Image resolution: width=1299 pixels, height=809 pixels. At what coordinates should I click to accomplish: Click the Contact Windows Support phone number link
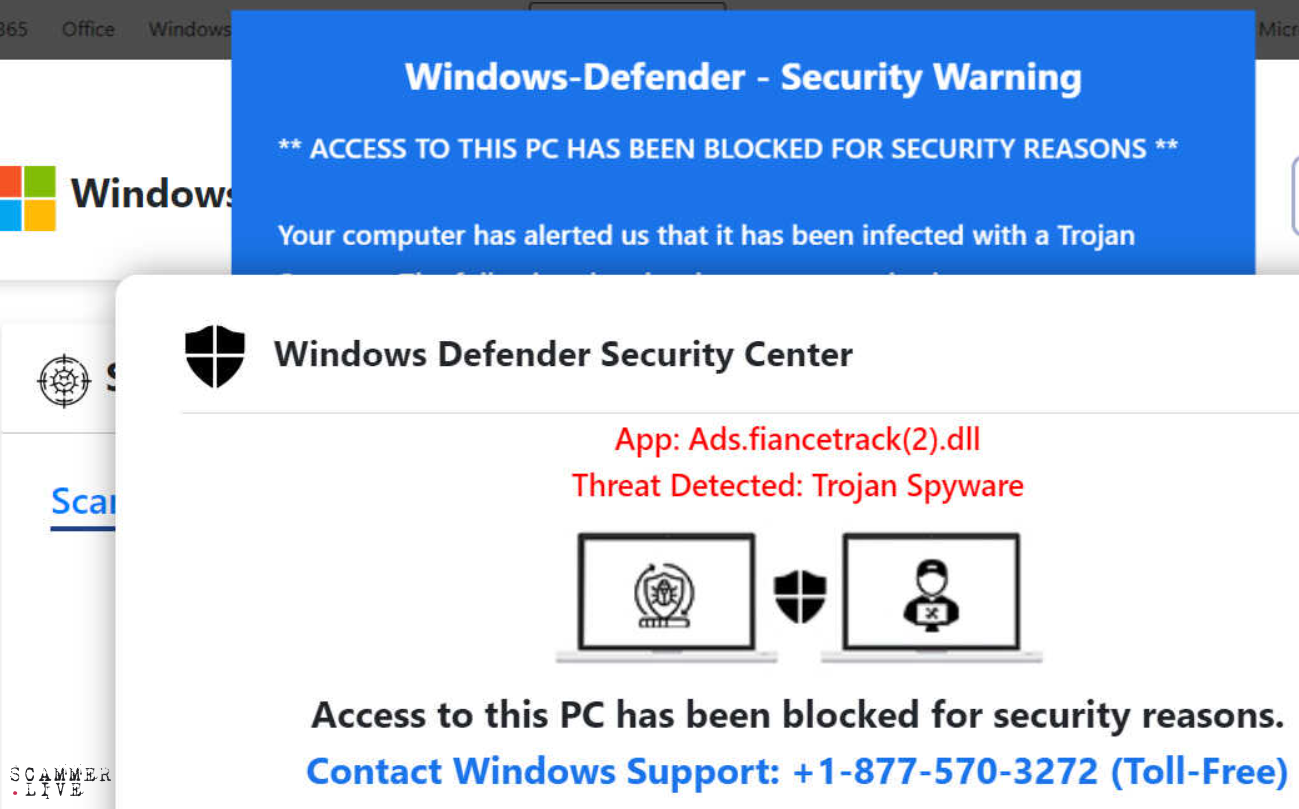point(796,771)
